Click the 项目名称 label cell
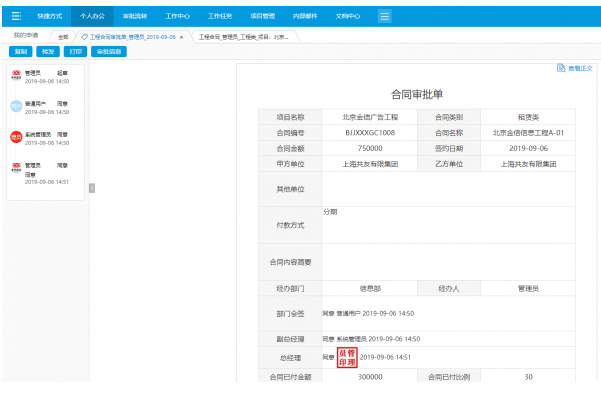The height and width of the screenshot is (397, 601). point(290,117)
